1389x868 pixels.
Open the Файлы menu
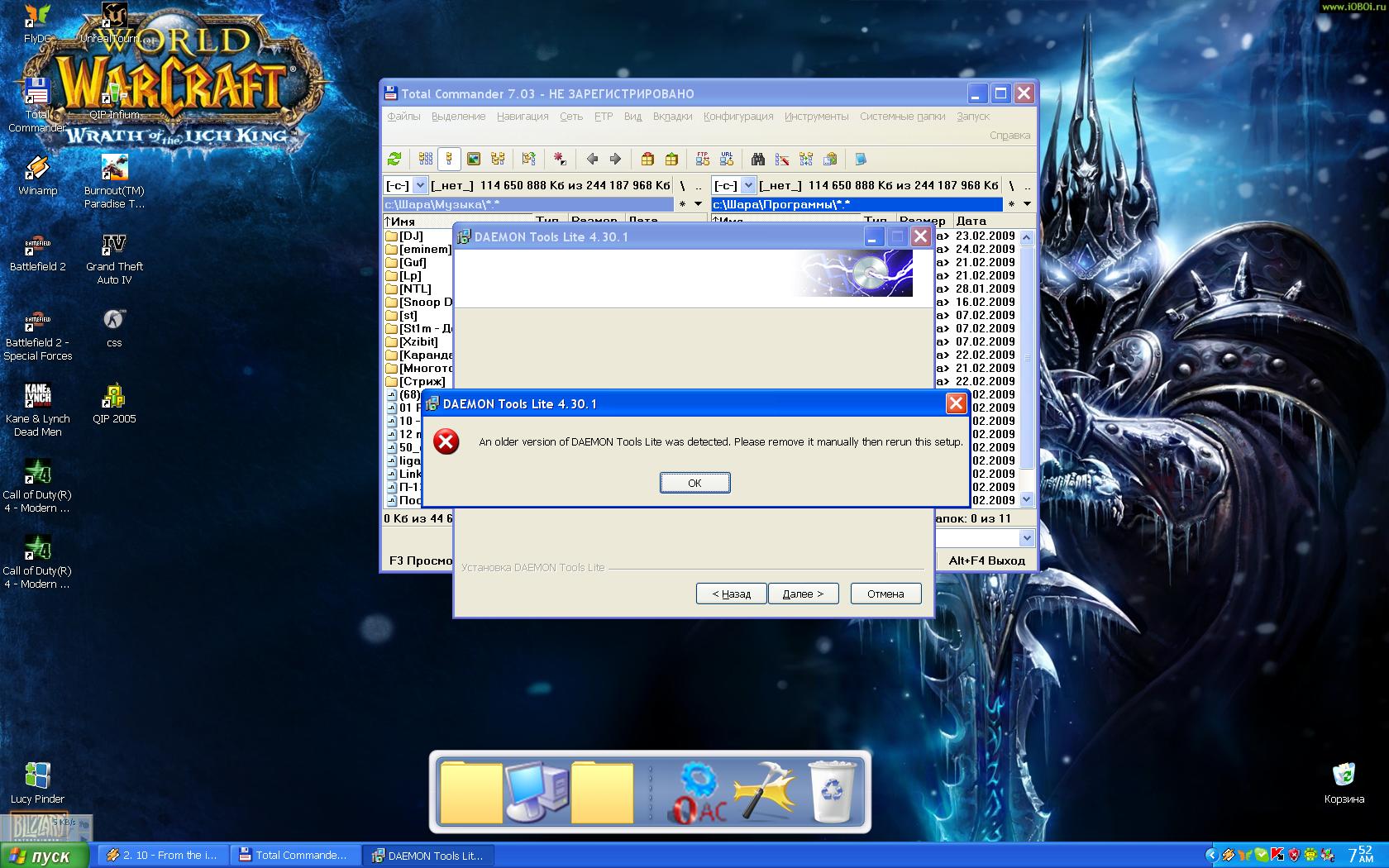(403, 117)
